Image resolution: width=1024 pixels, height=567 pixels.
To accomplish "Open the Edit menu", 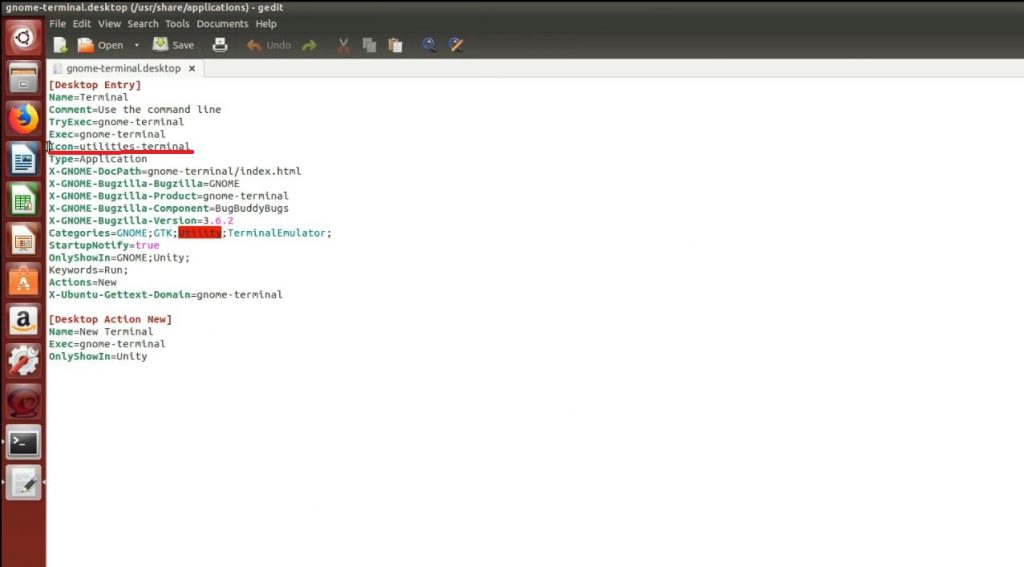I will point(82,24).
